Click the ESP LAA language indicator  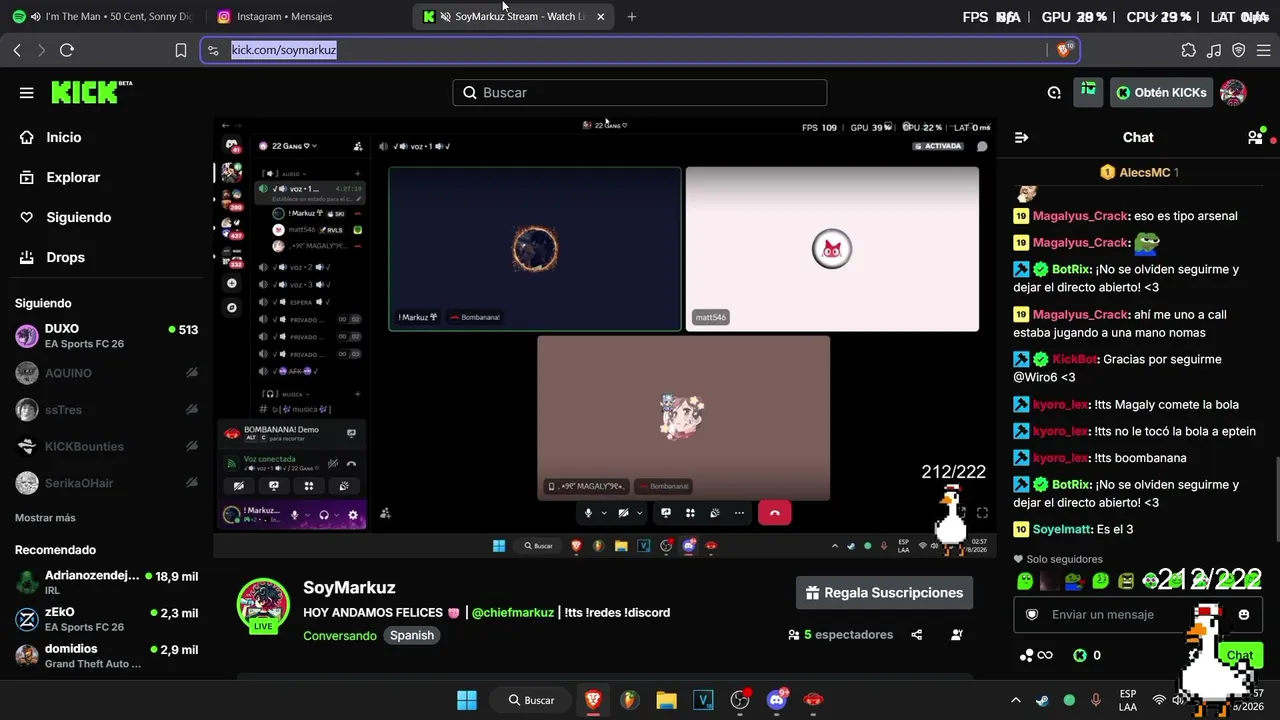[1128, 700]
